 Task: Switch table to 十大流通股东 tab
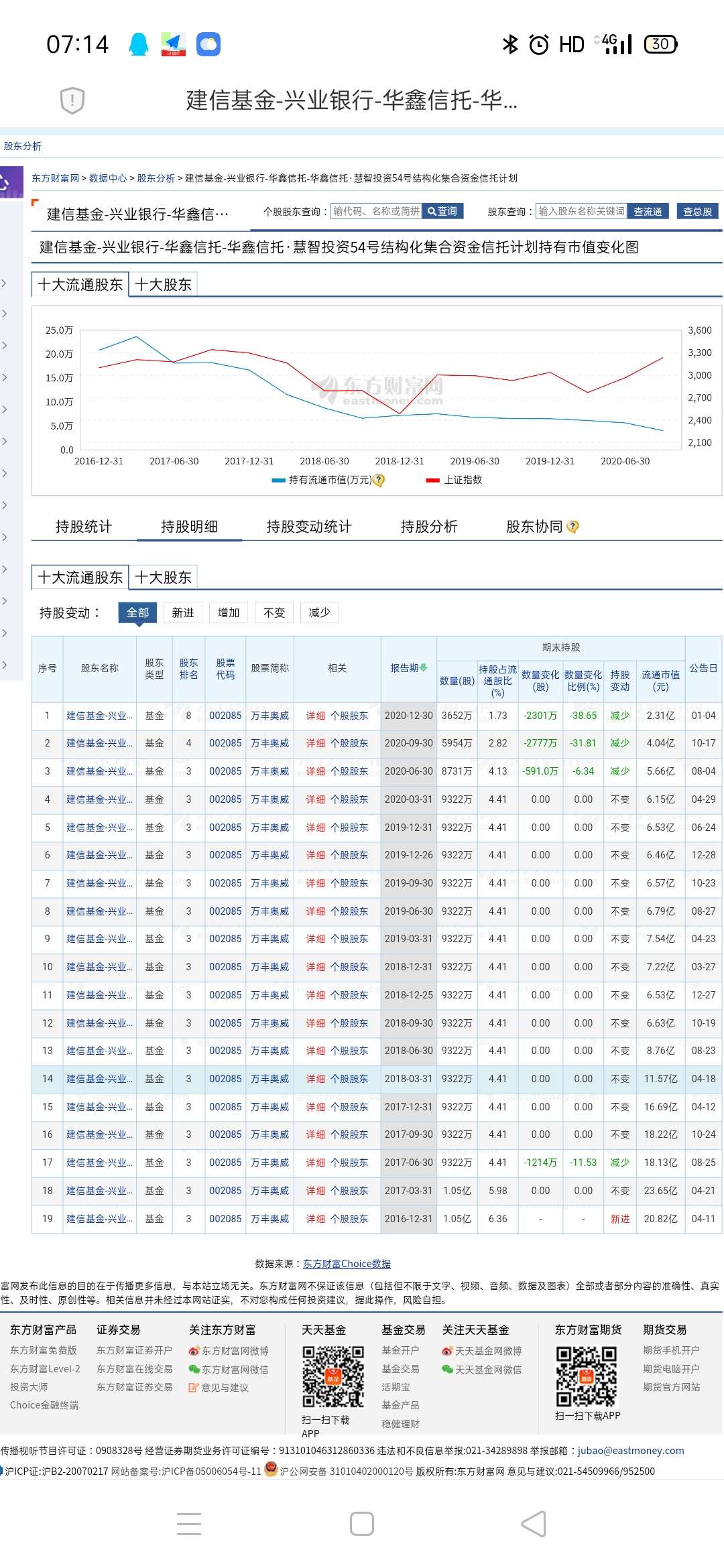pyautogui.click(x=80, y=578)
